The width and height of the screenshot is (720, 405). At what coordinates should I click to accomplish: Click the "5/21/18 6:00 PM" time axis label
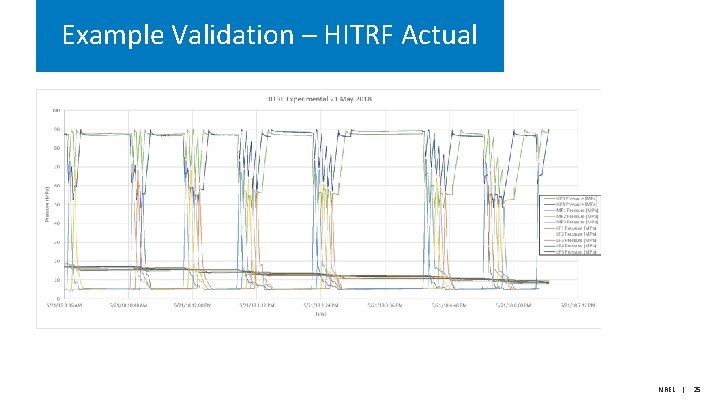[x=513, y=305]
